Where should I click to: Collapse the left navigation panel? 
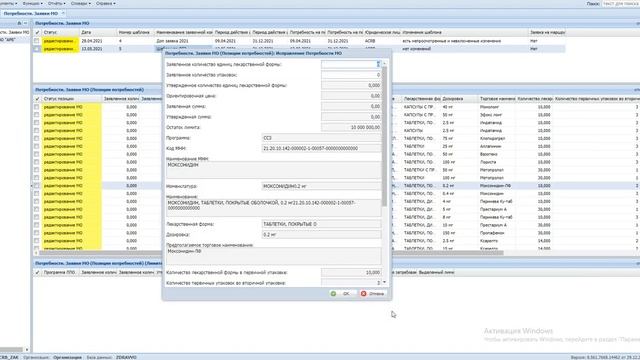(x=25, y=23)
